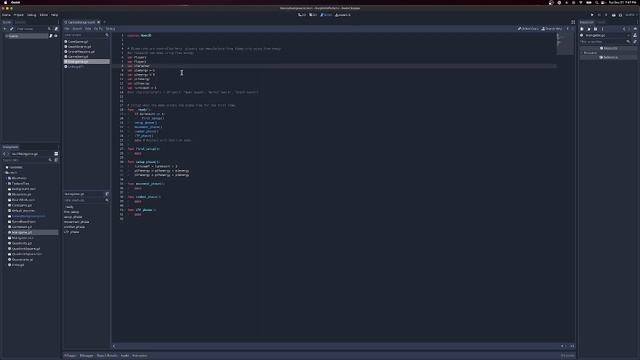
Task: Open the Debugger bottom panel
Action: (86, 356)
